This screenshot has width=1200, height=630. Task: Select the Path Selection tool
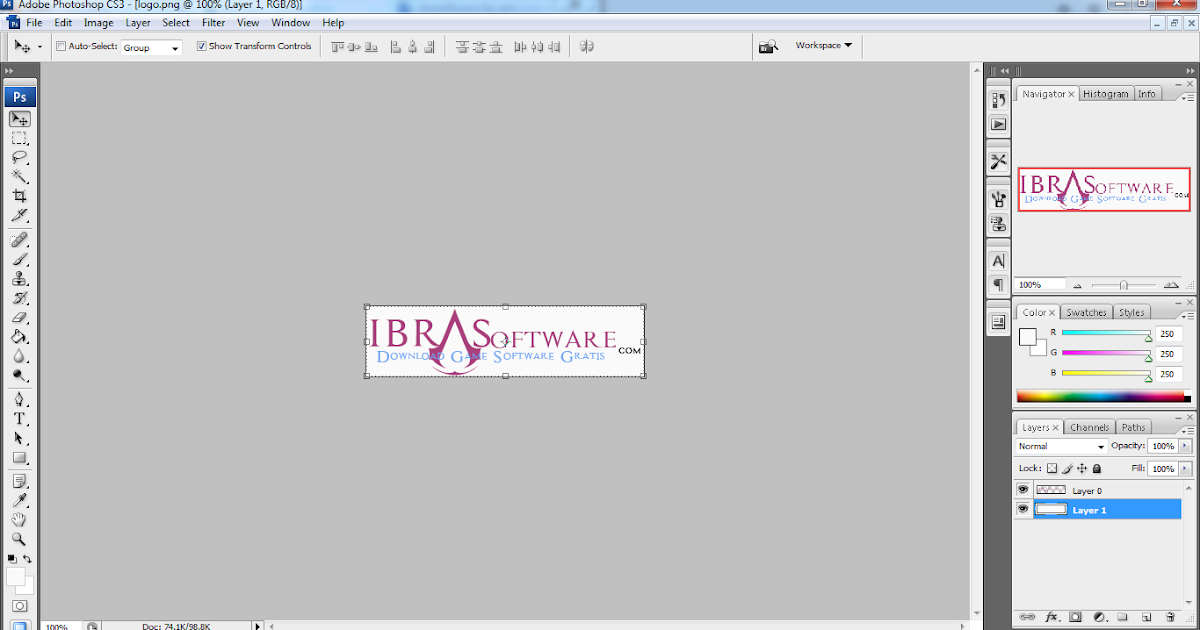tap(20, 439)
